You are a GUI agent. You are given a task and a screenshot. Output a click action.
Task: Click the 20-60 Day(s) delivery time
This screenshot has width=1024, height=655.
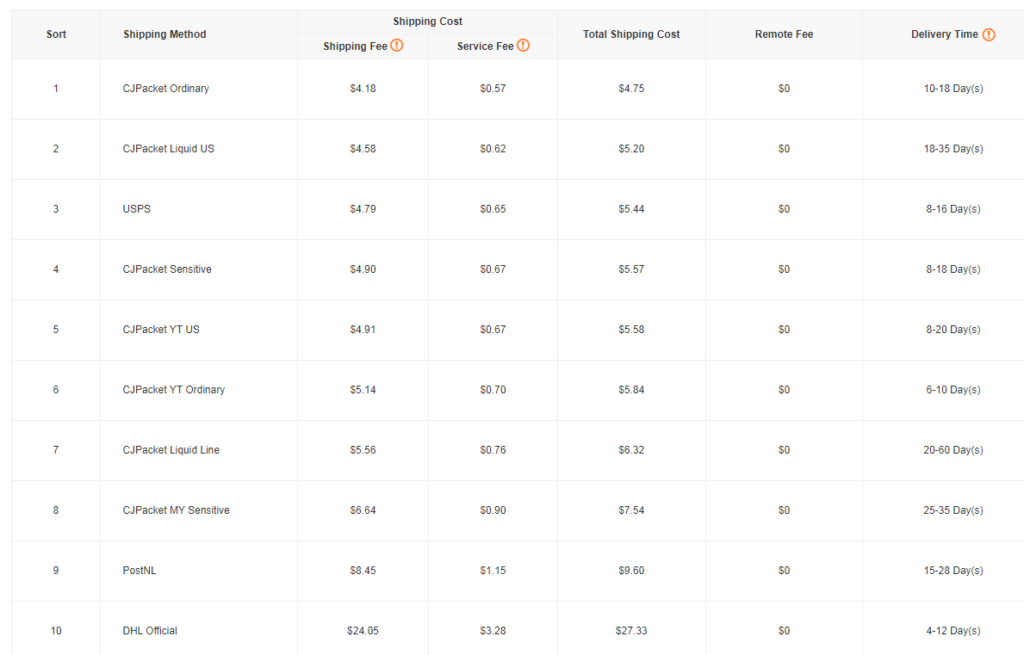point(953,450)
